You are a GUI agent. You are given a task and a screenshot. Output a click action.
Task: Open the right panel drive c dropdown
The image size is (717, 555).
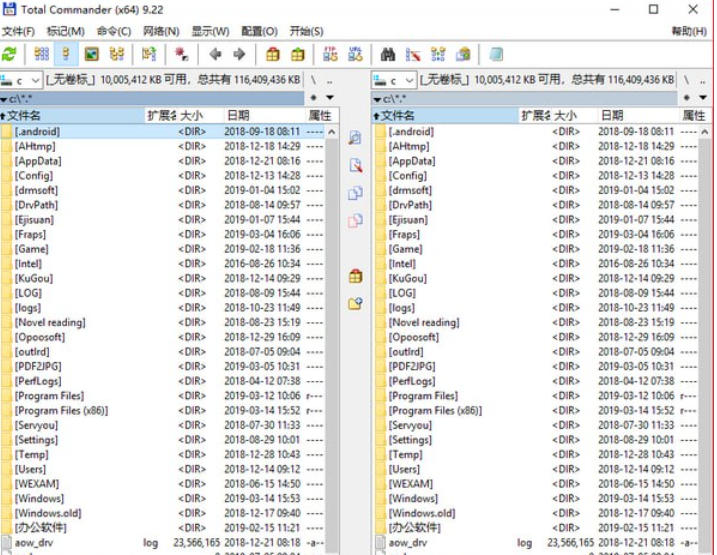coord(394,80)
